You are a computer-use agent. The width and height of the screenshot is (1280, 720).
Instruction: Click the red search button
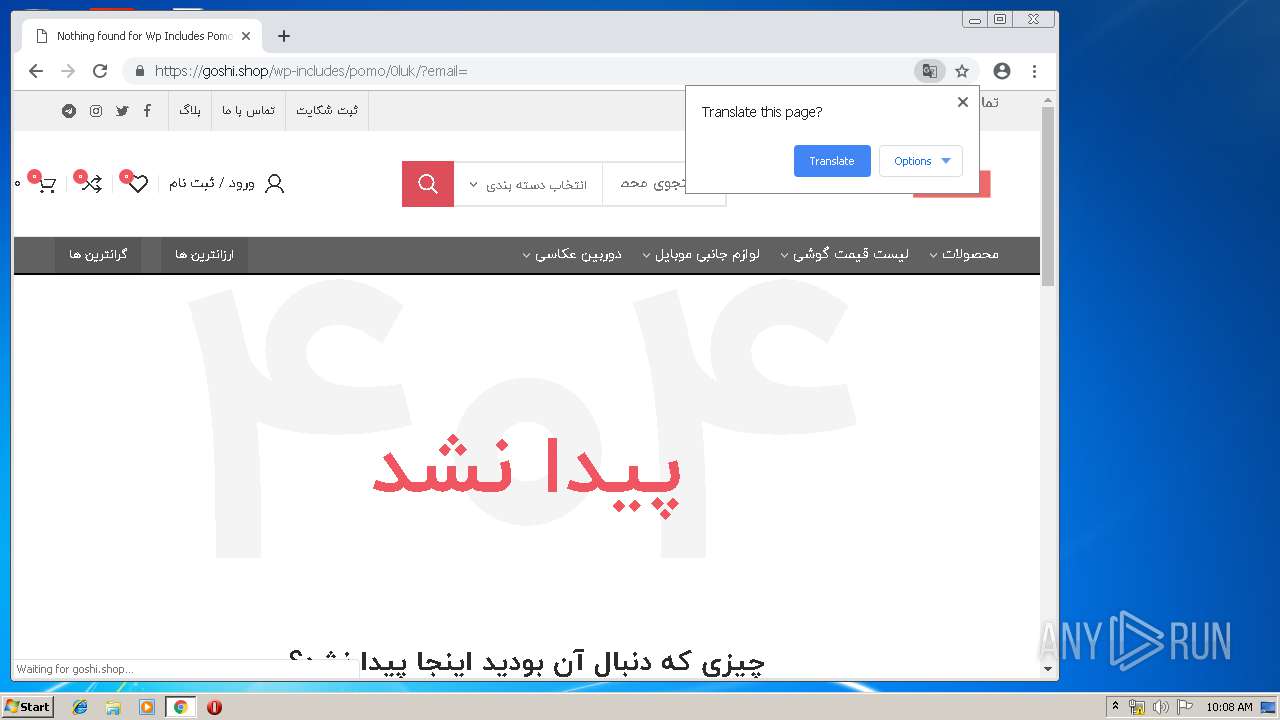point(428,184)
